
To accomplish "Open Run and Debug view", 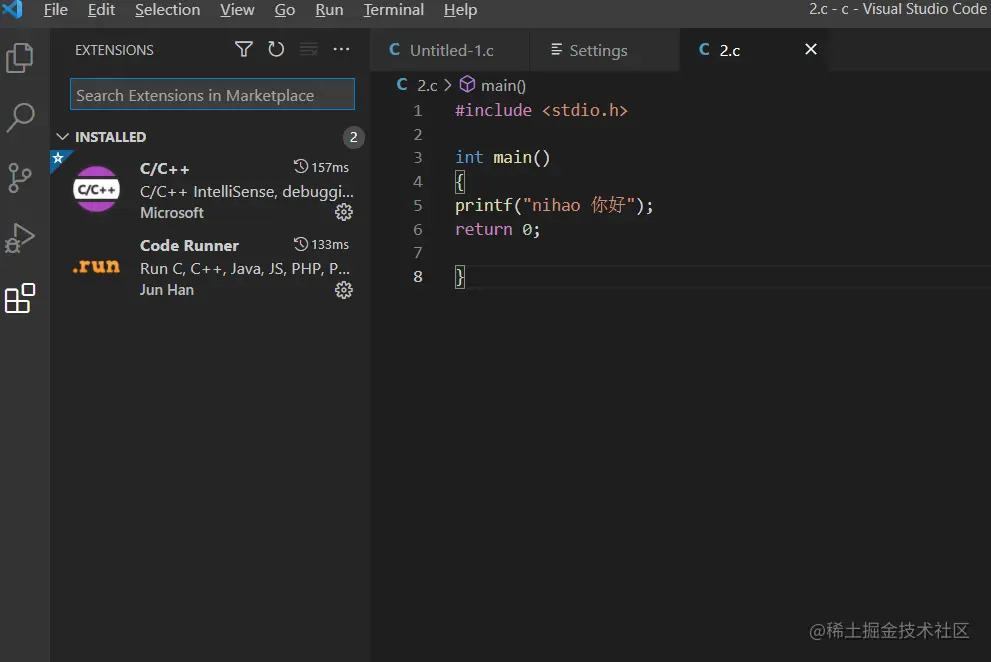I will tap(20, 238).
